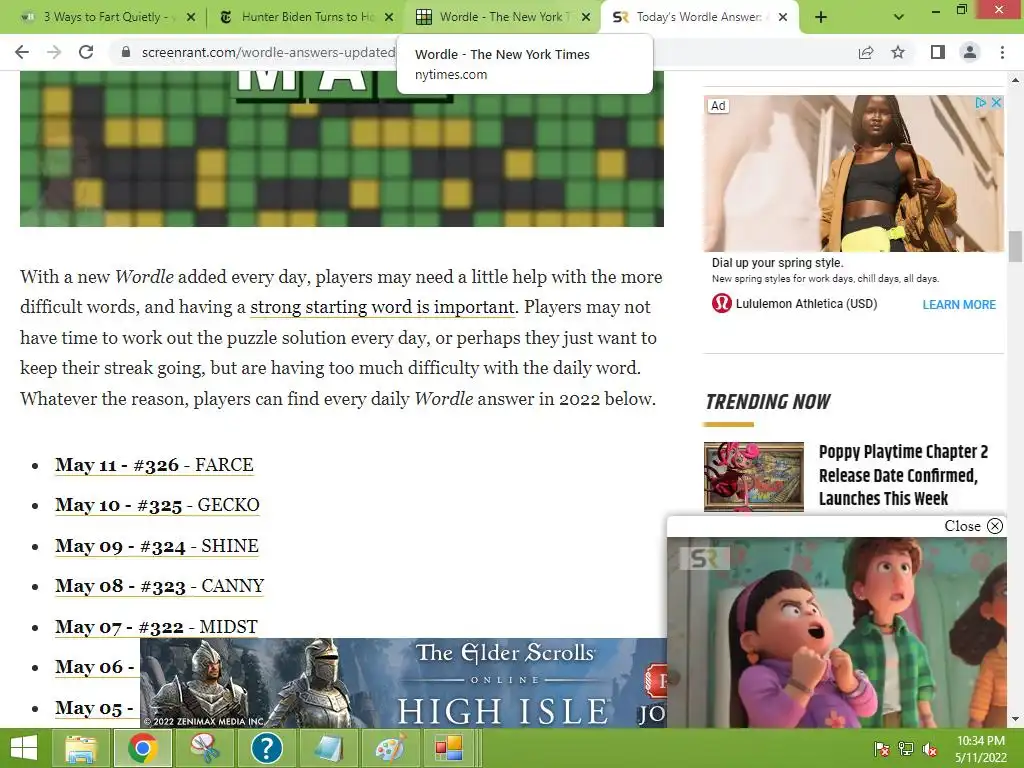Viewport: 1024px width, 768px height.
Task: Click the Lululemon Athletica logo
Action: [x=722, y=304]
